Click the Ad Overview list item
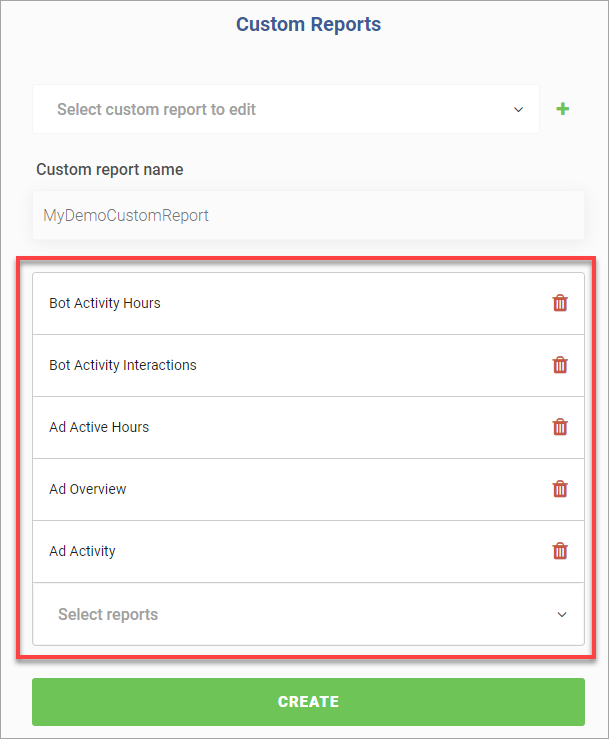 pos(308,489)
